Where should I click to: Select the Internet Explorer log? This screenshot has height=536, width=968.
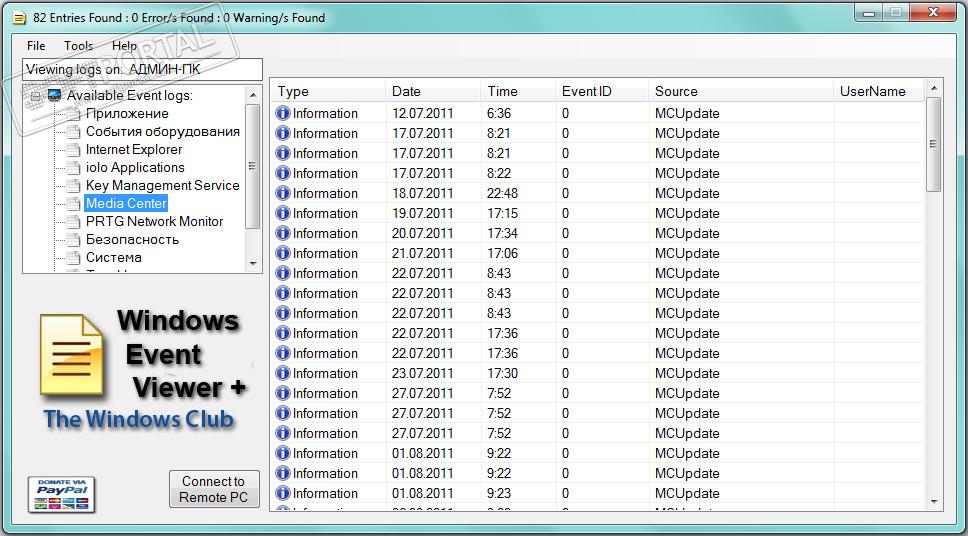[134, 149]
